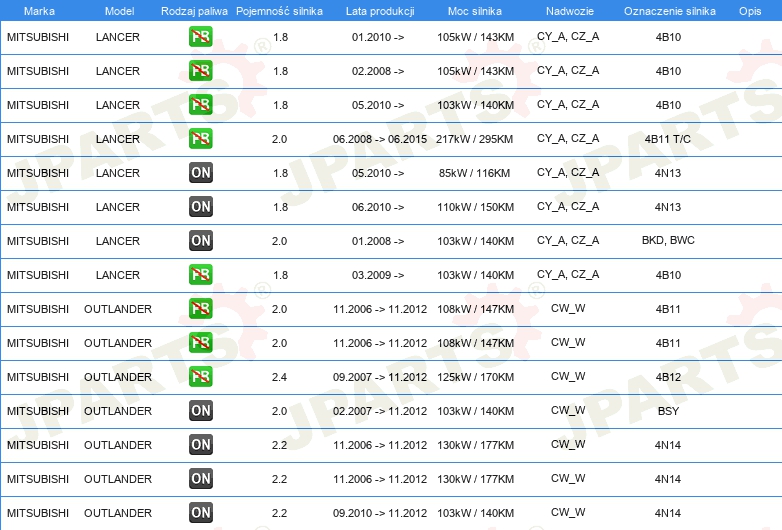Screen dimensions: 782x530
Task: Select 'CY_A, CZ_A' in the 4B11 T/C row
Action: tap(568, 138)
